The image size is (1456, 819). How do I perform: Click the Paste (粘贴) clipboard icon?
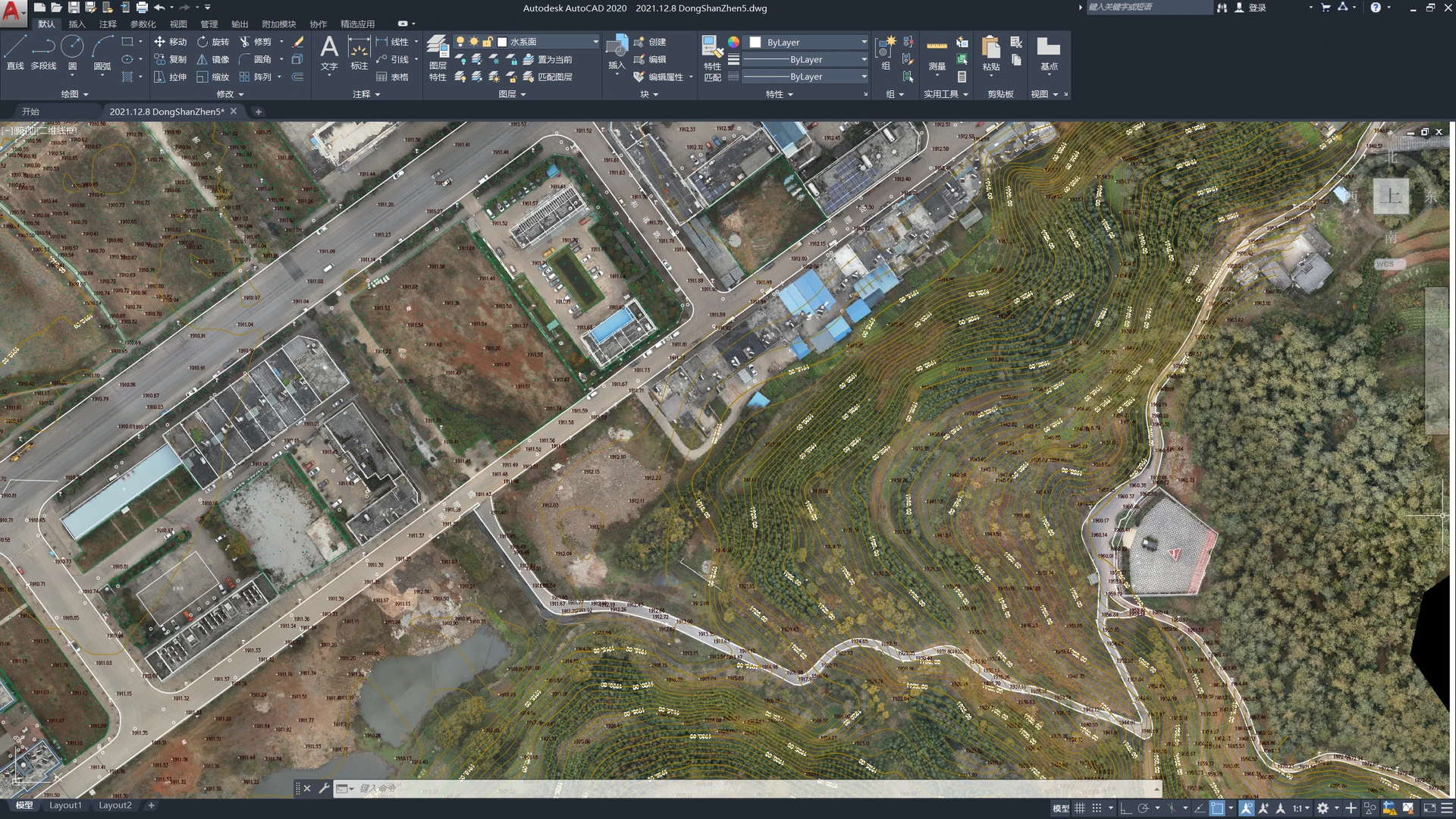coord(990,53)
